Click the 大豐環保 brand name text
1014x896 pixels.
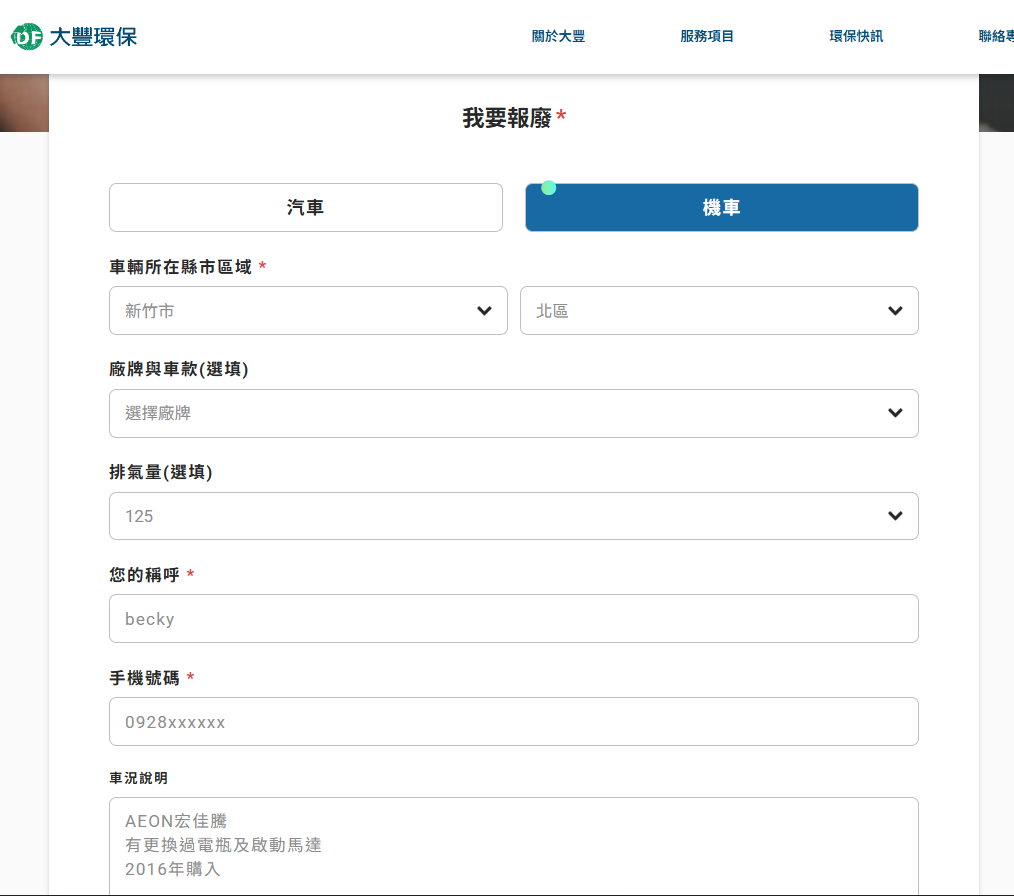[93, 37]
